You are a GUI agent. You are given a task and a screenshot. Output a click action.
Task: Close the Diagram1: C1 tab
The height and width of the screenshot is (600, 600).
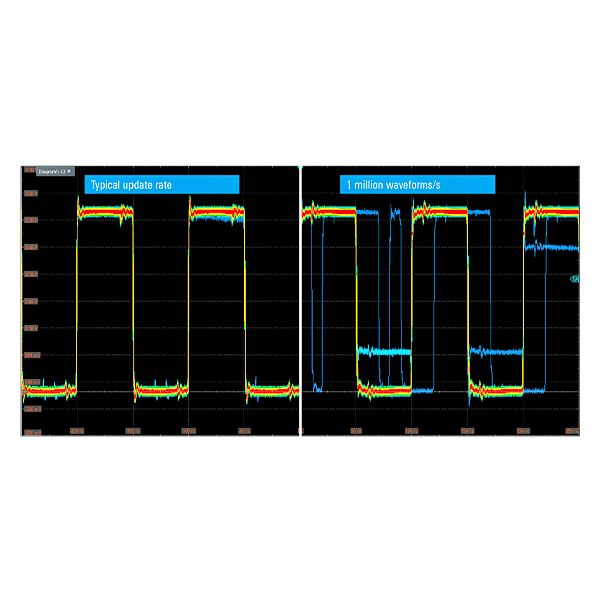[69, 171]
